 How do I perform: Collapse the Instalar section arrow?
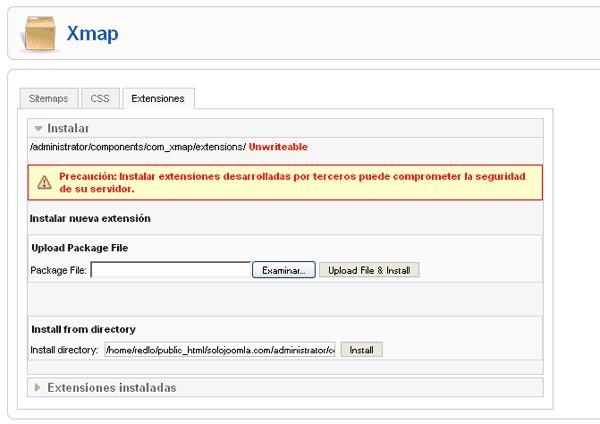click(38, 128)
